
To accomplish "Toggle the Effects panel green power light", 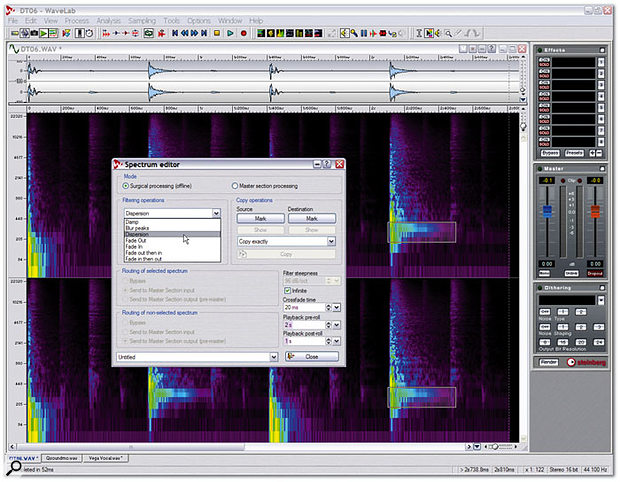I will point(540,50).
